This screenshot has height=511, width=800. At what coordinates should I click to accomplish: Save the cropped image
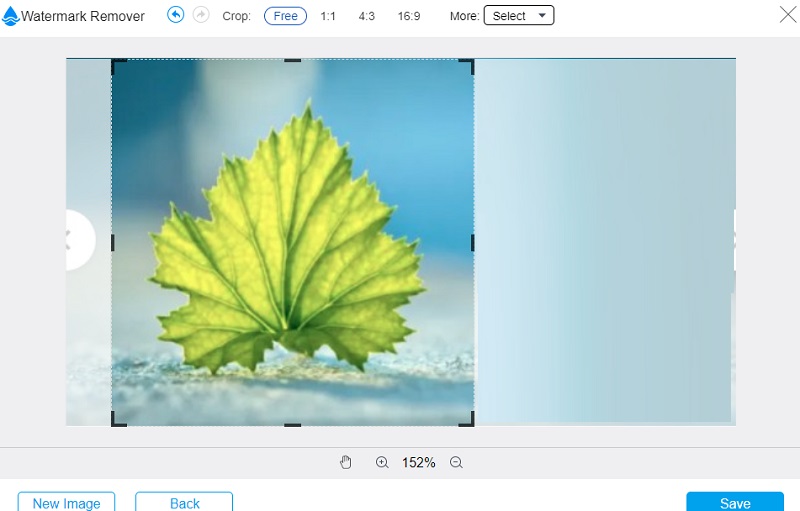pos(735,503)
